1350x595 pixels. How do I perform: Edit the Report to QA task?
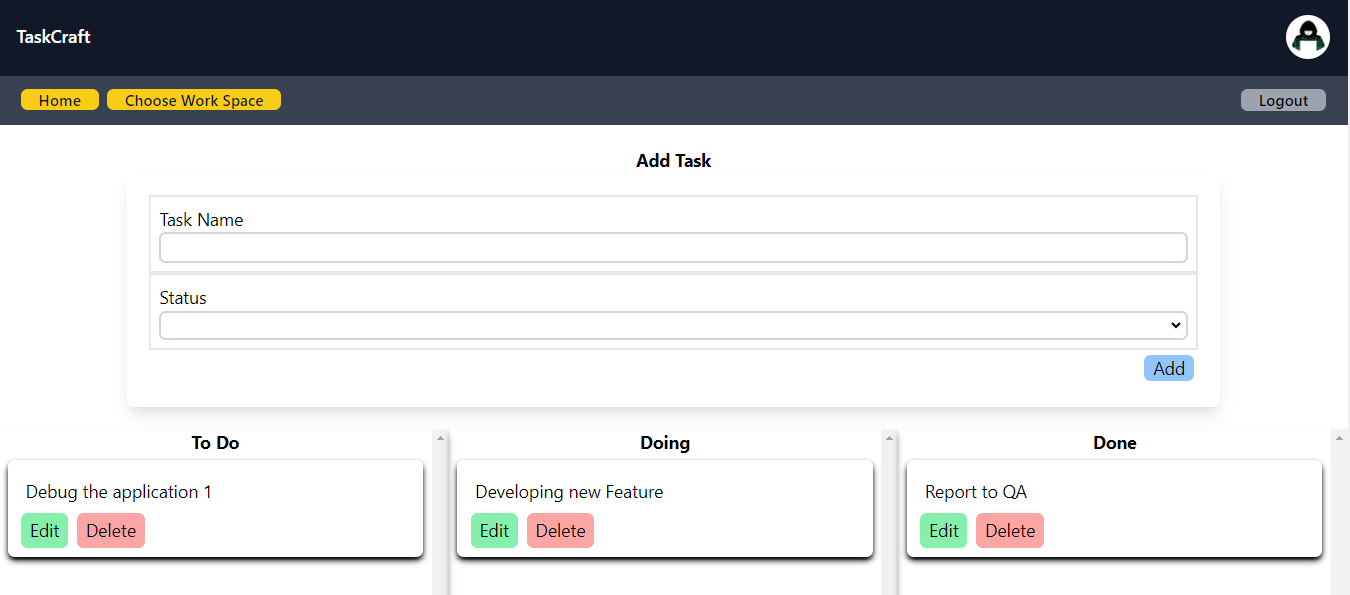click(944, 531)
